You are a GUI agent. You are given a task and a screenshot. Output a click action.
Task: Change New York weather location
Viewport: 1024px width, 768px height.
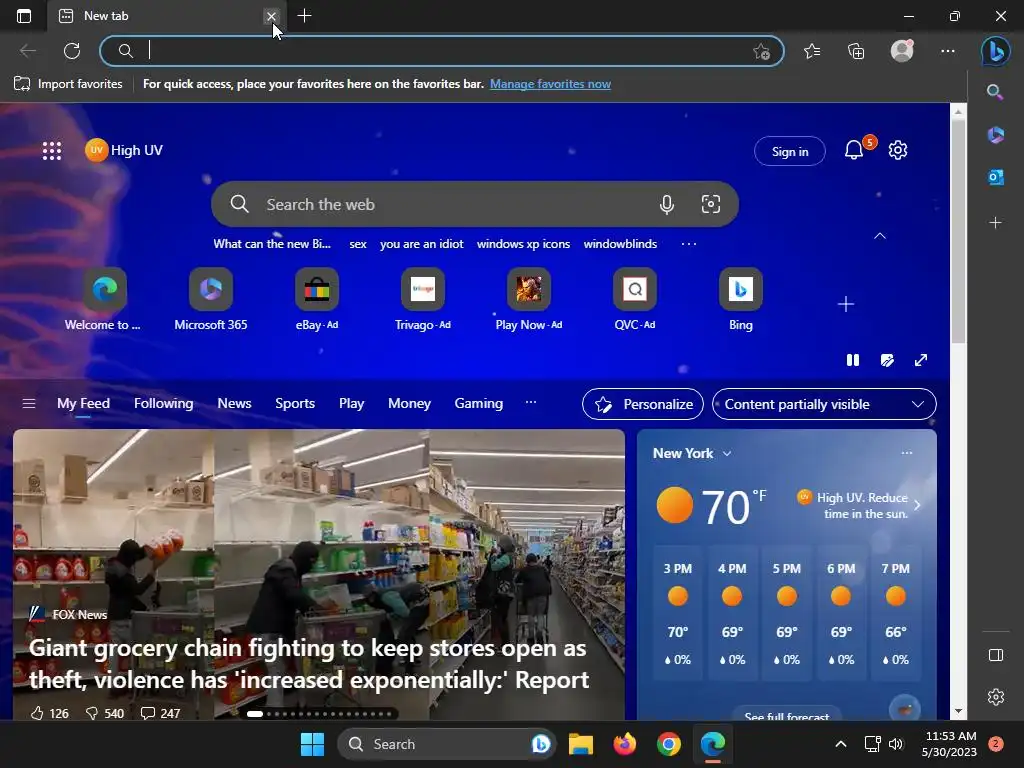[692, 453]
